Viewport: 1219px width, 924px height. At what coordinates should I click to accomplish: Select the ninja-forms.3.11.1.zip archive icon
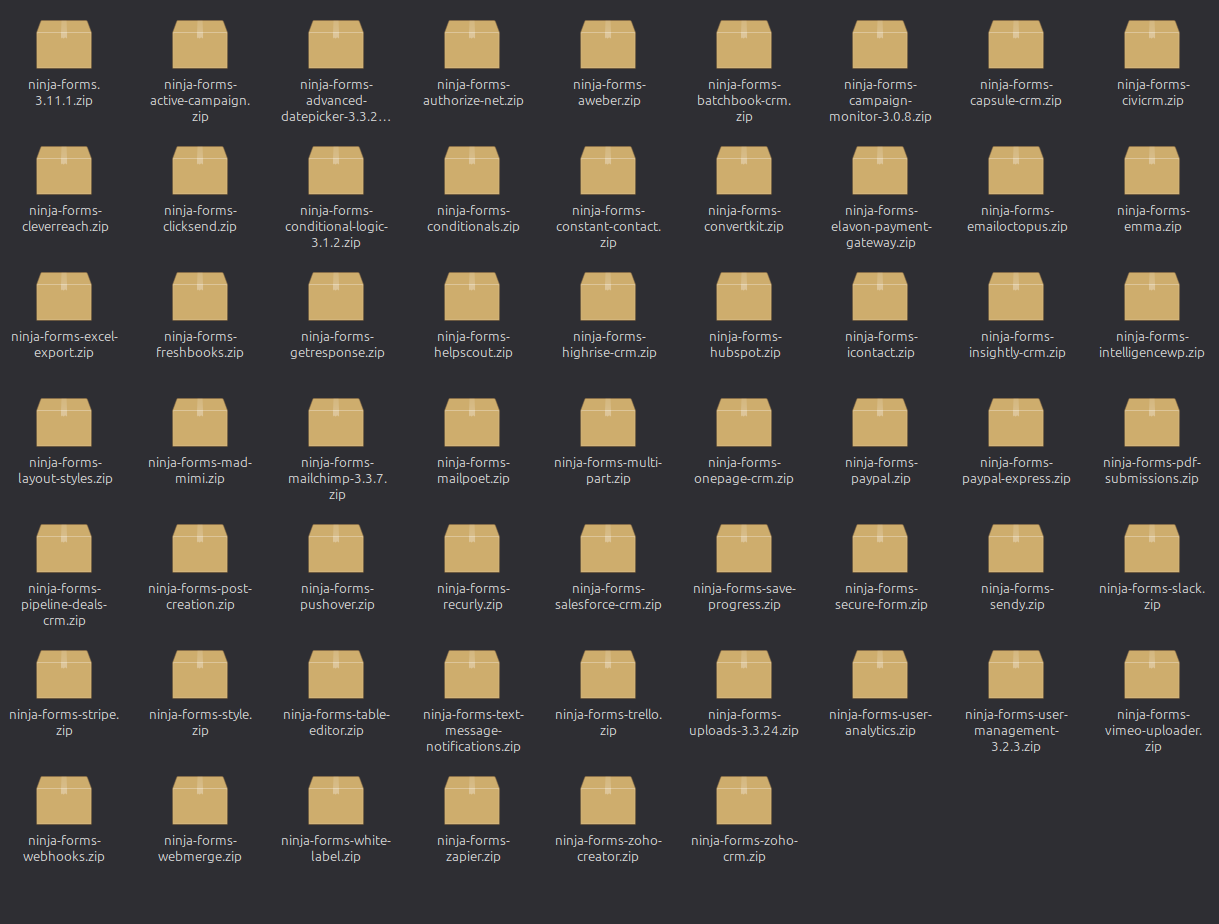click(x=64, y=44)
